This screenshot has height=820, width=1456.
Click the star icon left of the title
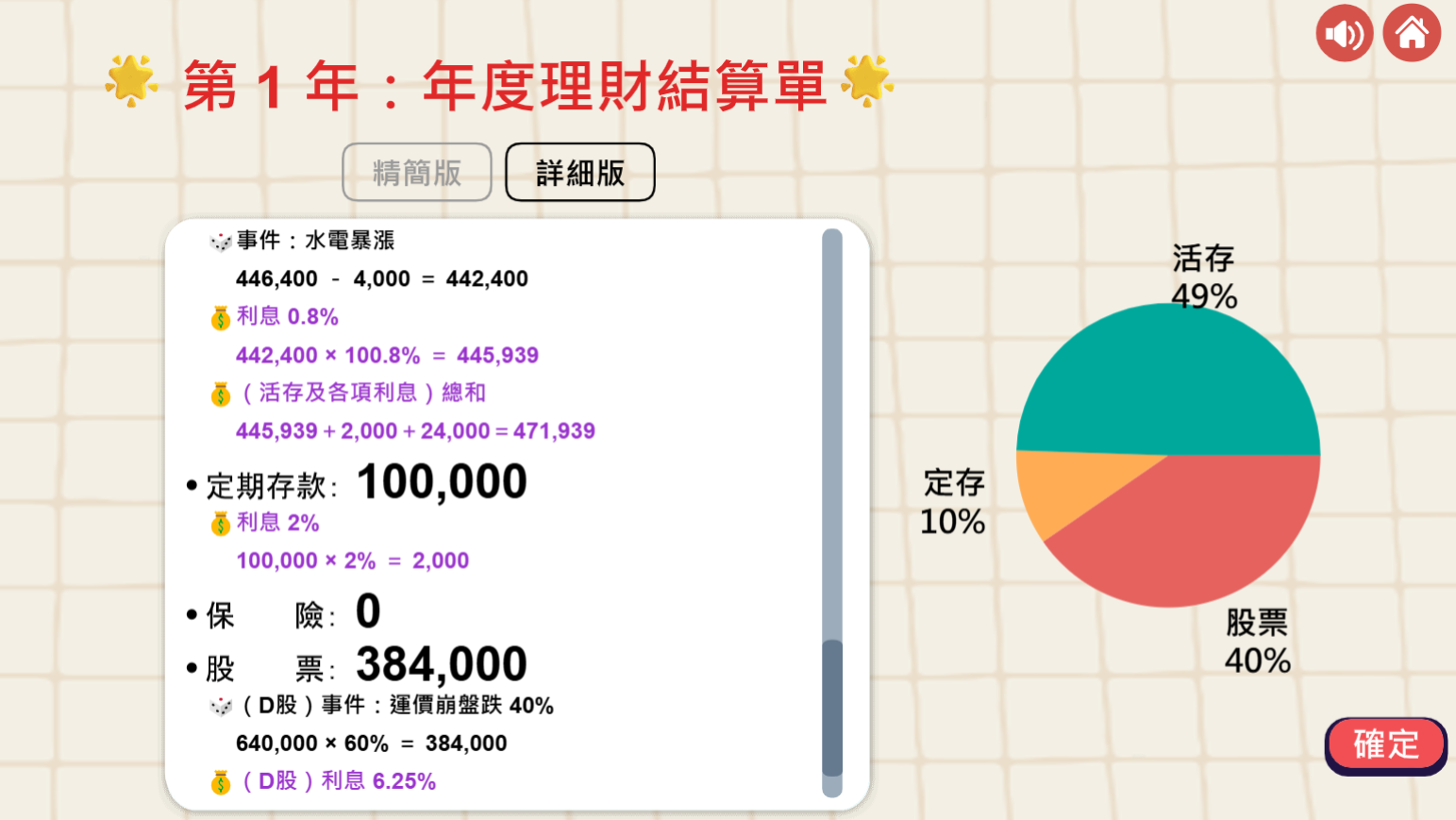pyautogui.click(x=131, y=80)
